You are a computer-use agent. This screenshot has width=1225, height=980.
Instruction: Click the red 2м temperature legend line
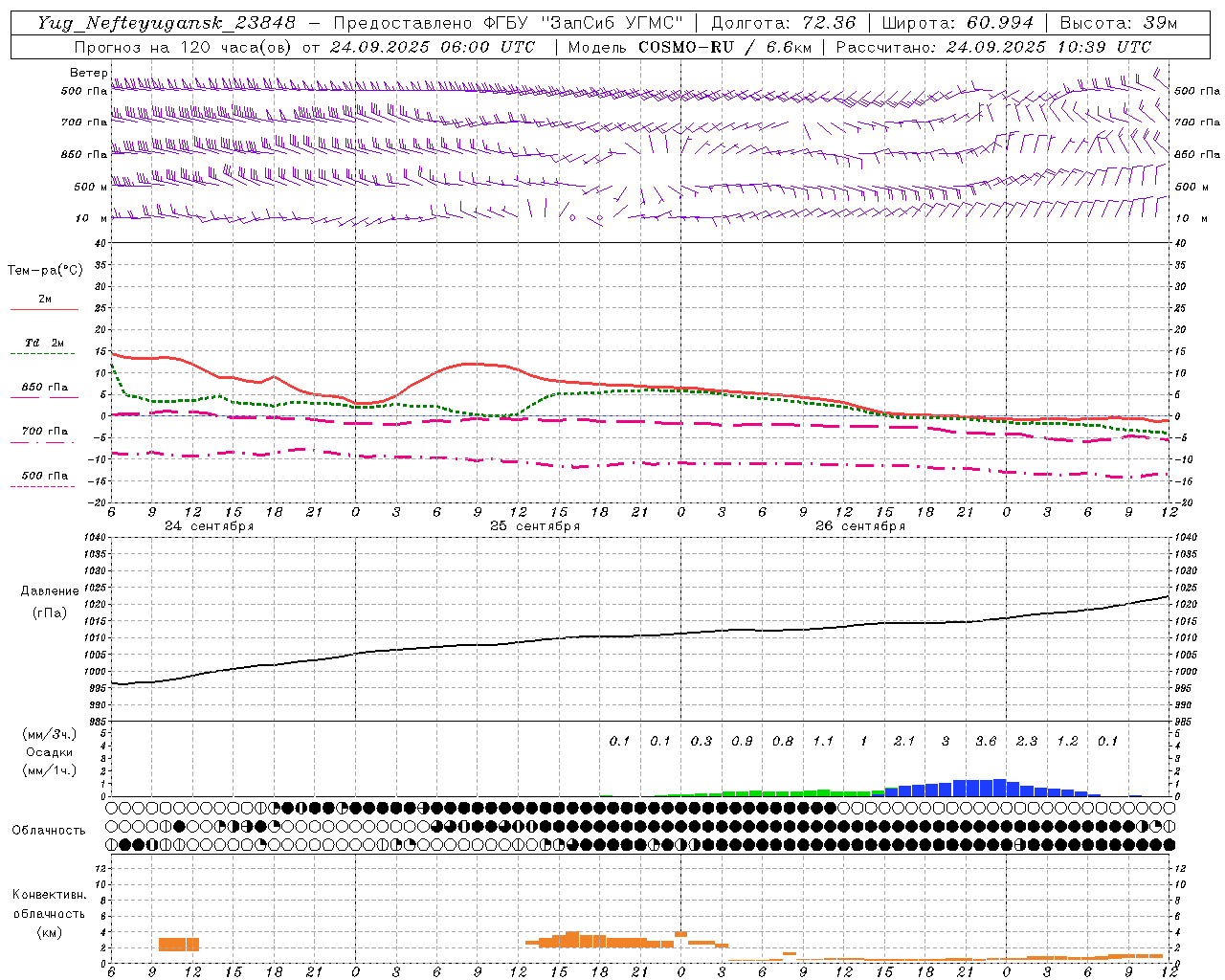pyautogui.click(x=44, y=309)
